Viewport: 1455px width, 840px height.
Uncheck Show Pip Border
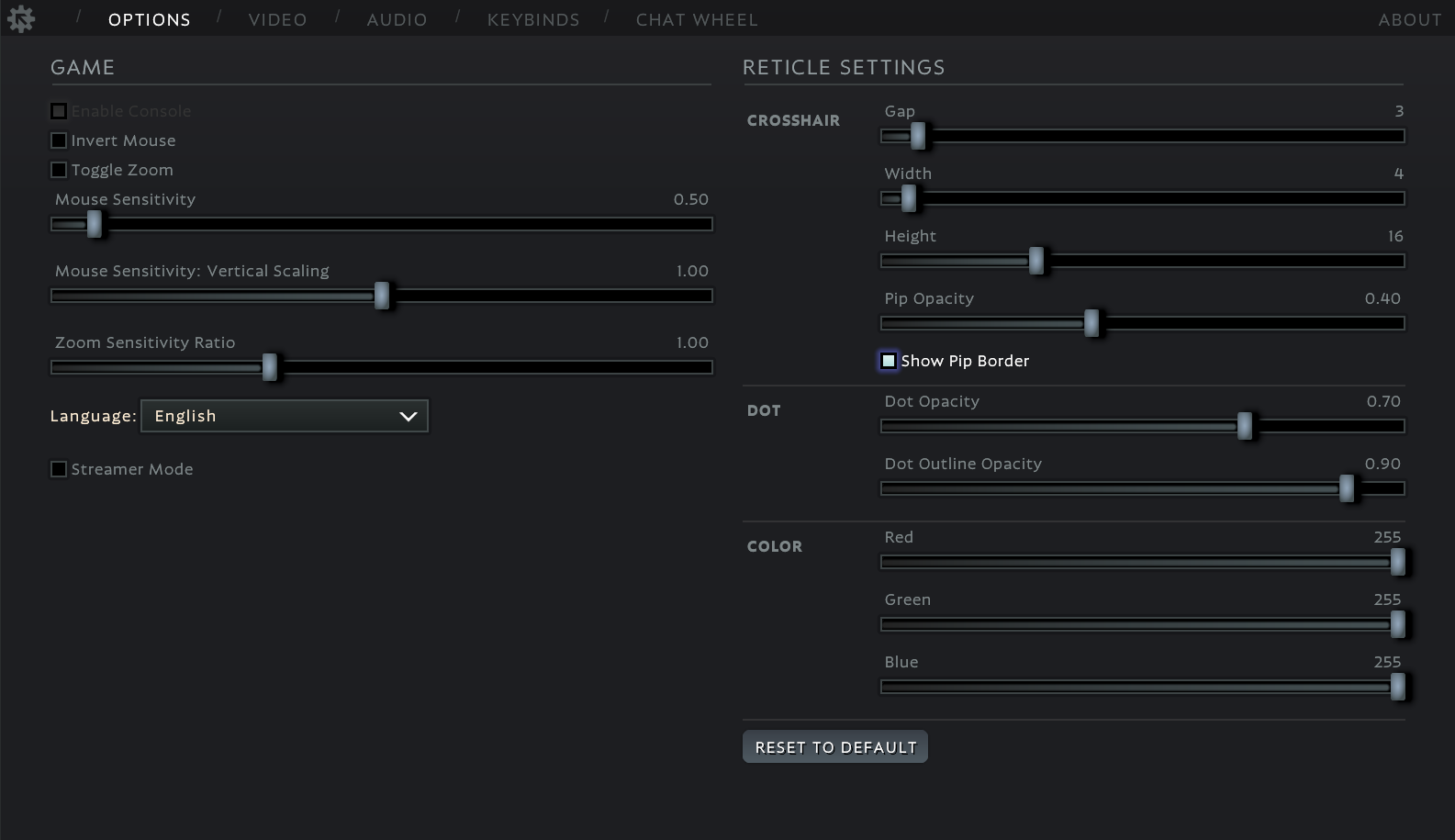[x=889, y=361]
